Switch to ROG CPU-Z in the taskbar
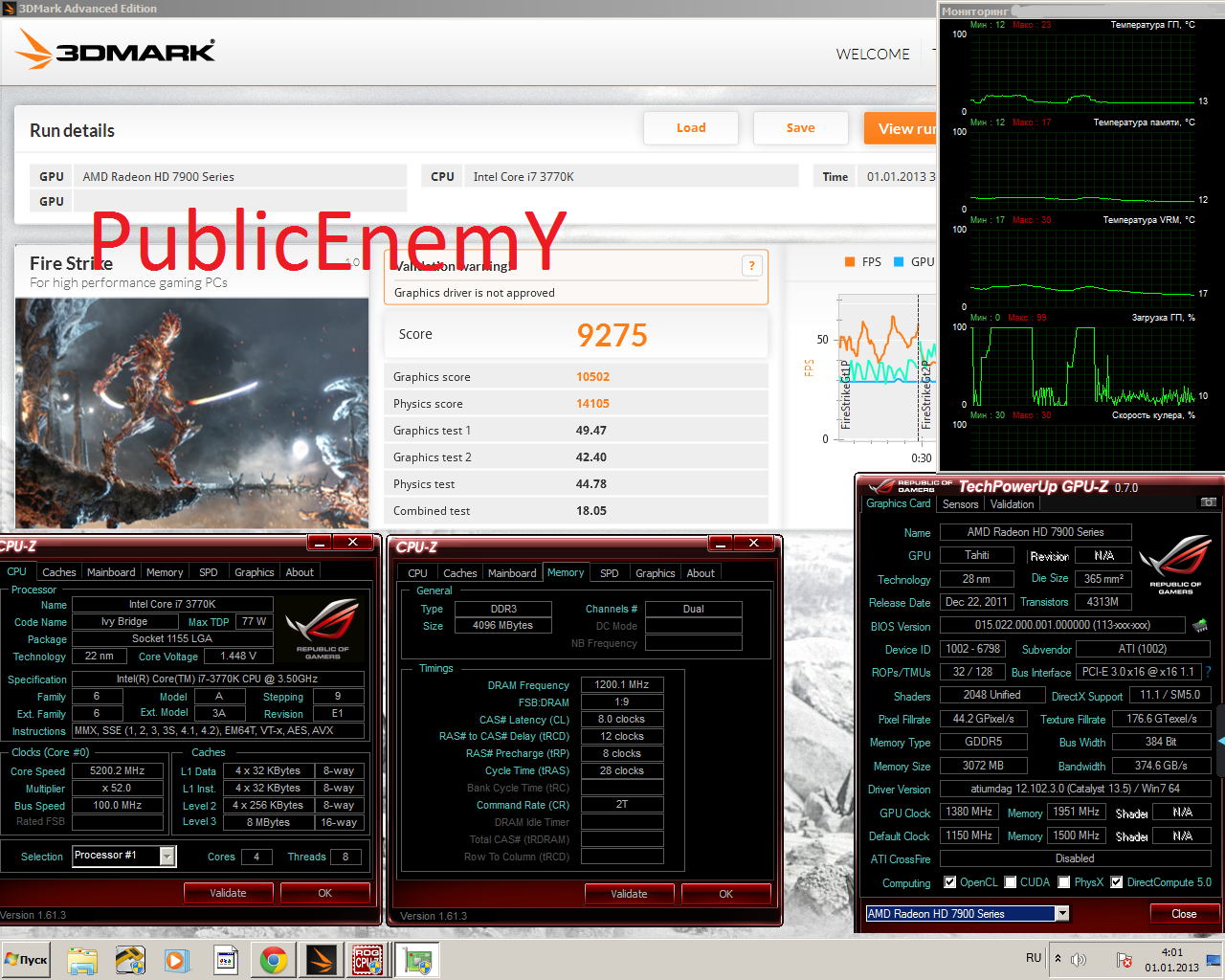The width and height of the screenshot is (1225, 980). pos(368,960)
